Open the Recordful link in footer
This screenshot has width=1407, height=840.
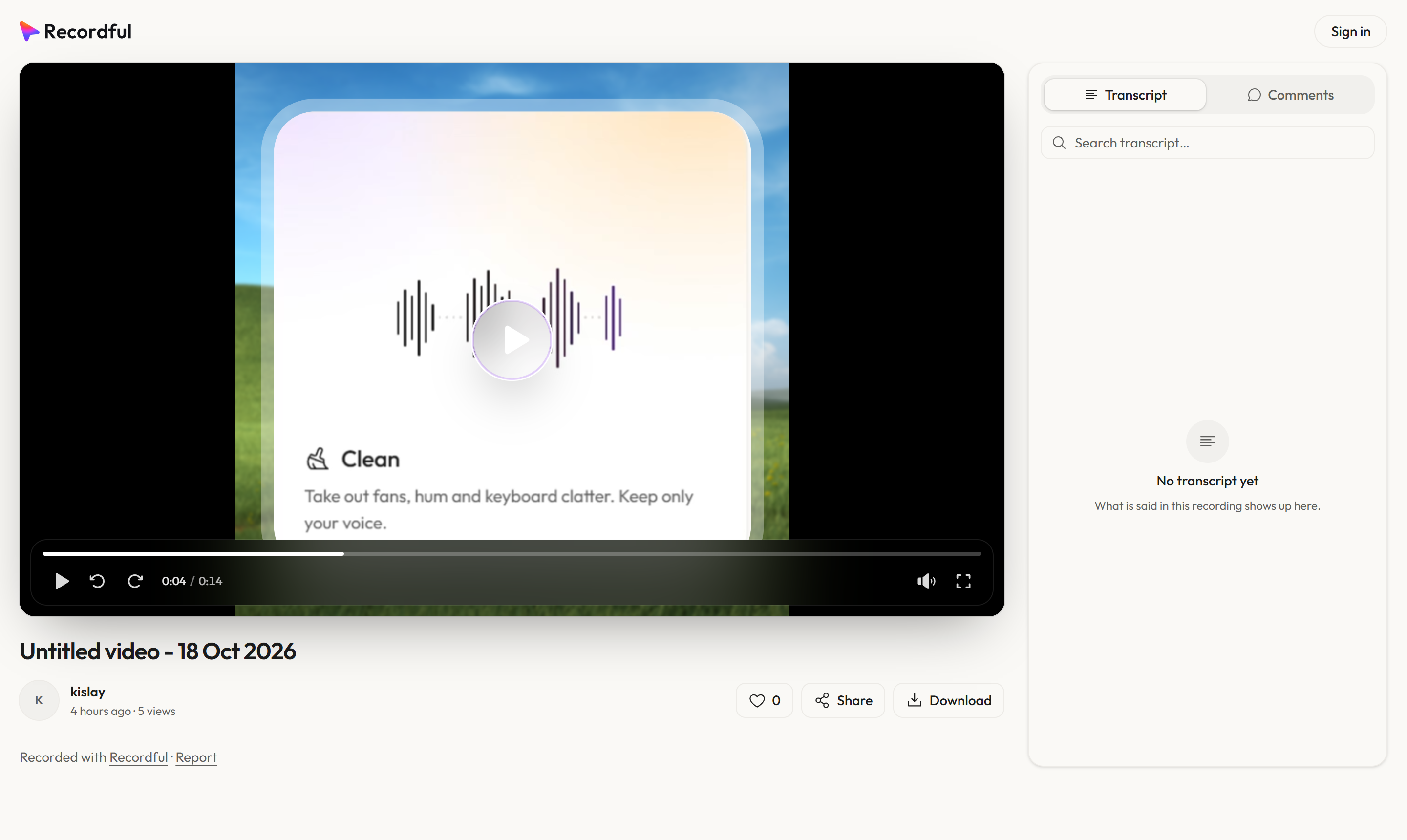tap(138, 757)
